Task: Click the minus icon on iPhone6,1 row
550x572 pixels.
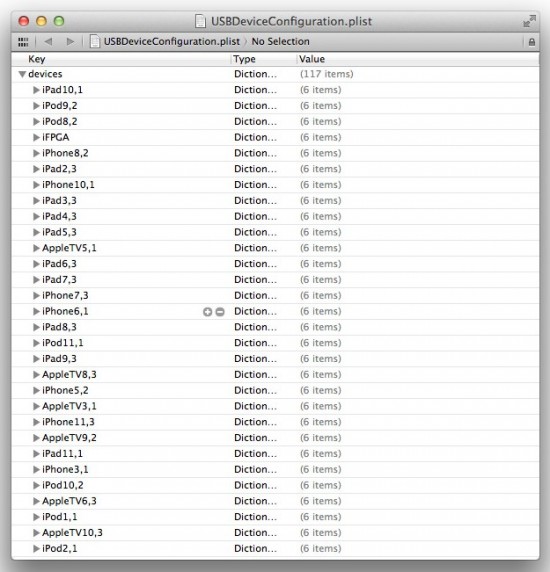Action: click(x=220, y=312)
